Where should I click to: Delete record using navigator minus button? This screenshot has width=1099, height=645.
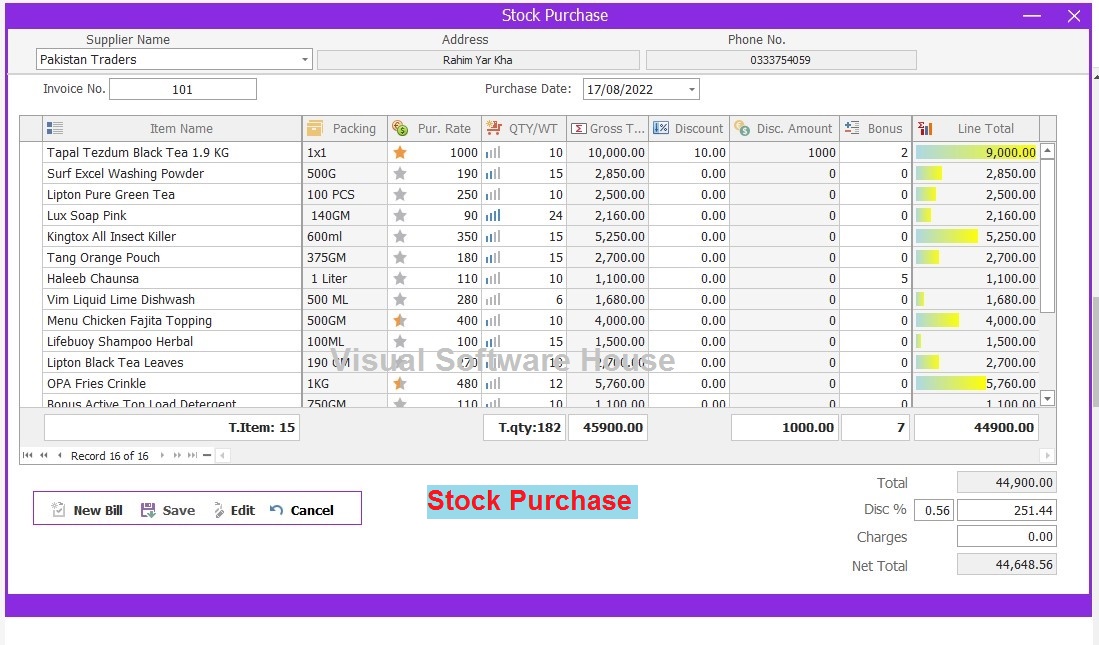[x=207, y=456]
